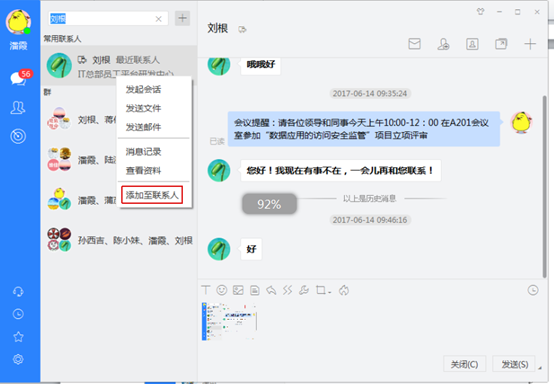Open the circular target icon in sidebar
The height and width of the screenshot is (384, 554).
[x=18, y=136]
